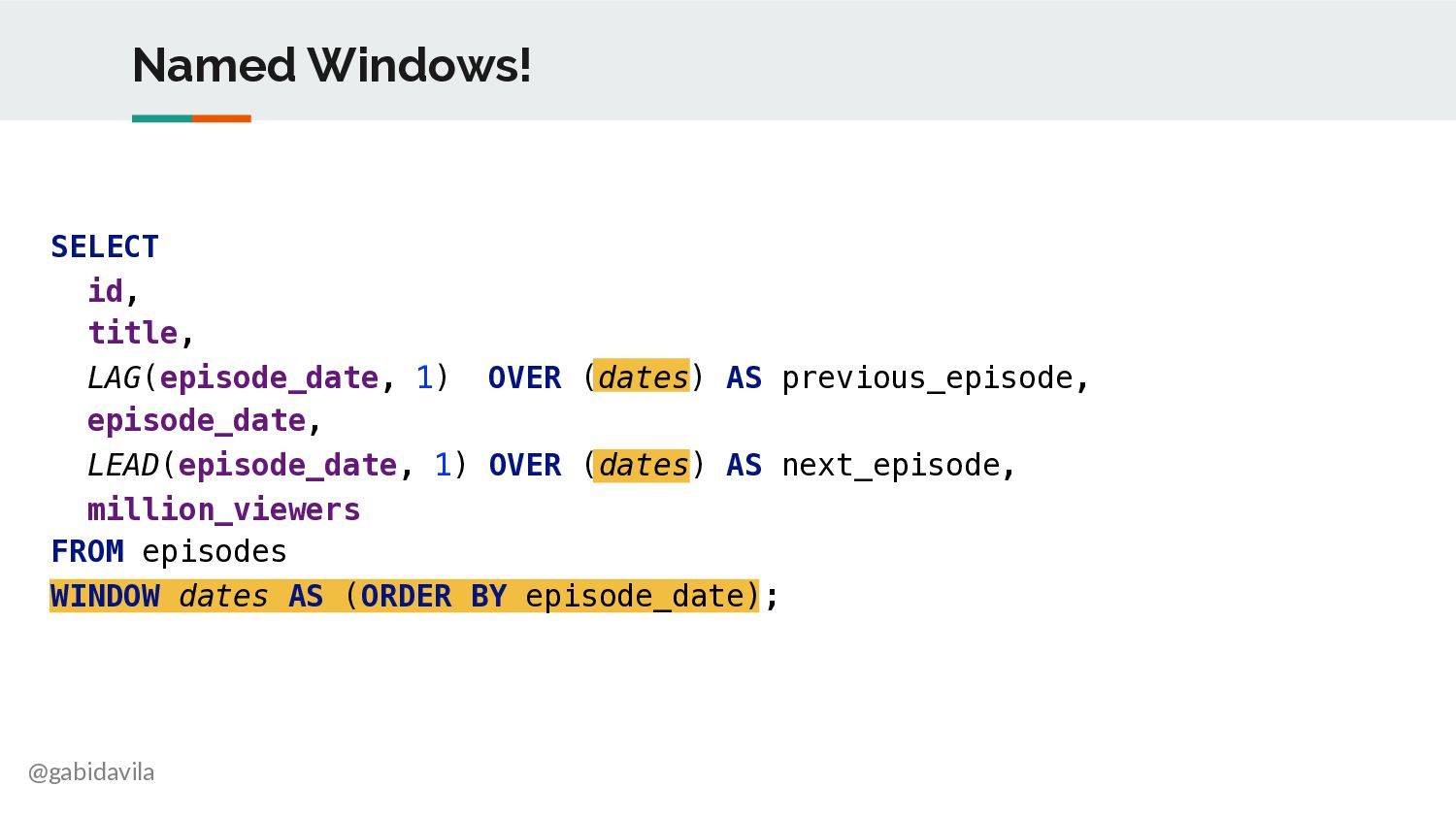
Task: Click the LEAD function name
Action: click(x=123, y=465)
